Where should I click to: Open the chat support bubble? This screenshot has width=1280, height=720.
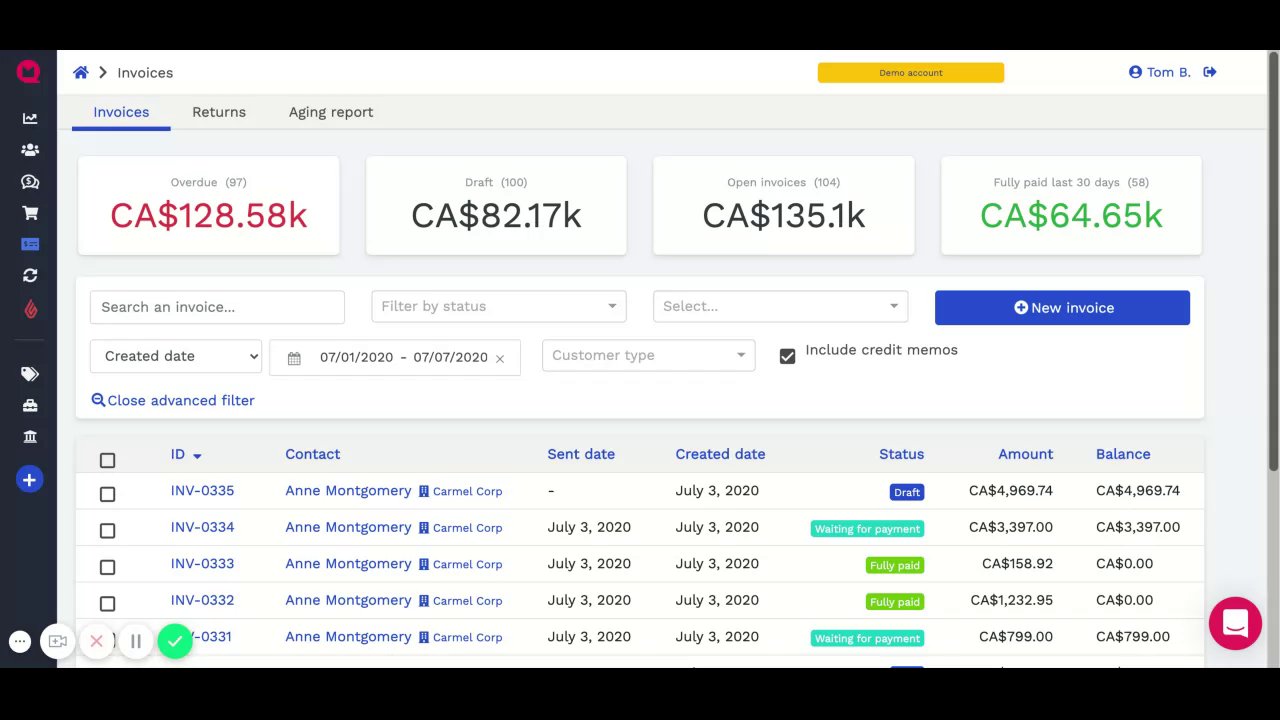(1235, 623)
